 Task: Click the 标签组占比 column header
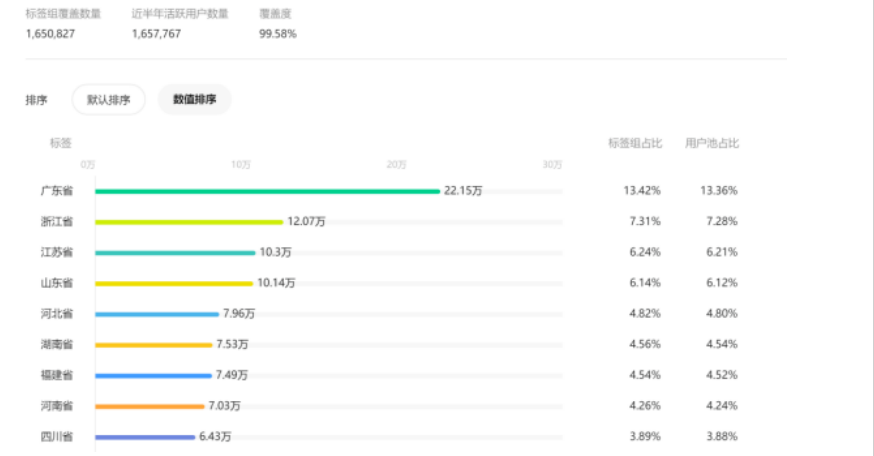pos(634,143)
